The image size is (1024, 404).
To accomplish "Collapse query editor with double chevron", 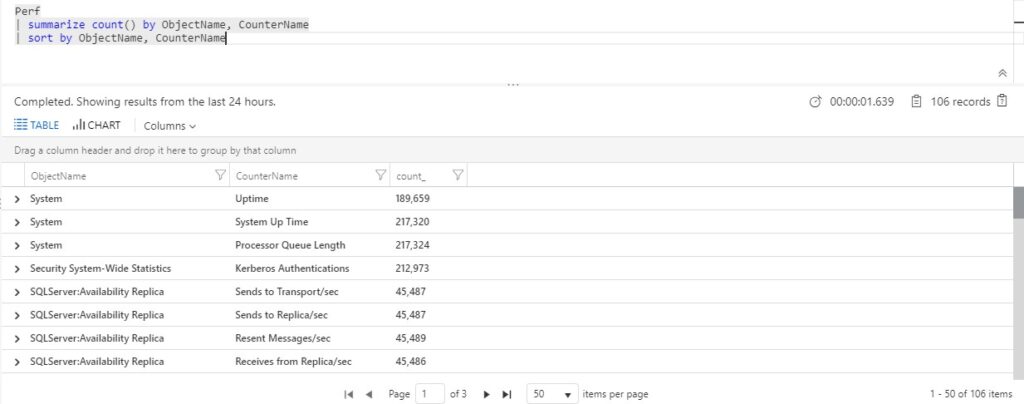I will coord(1002,73).
